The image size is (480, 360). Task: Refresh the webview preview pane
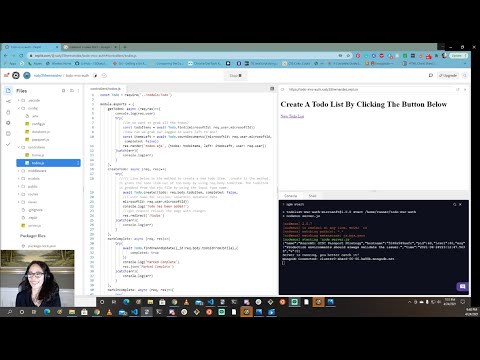tap(282, 89)
